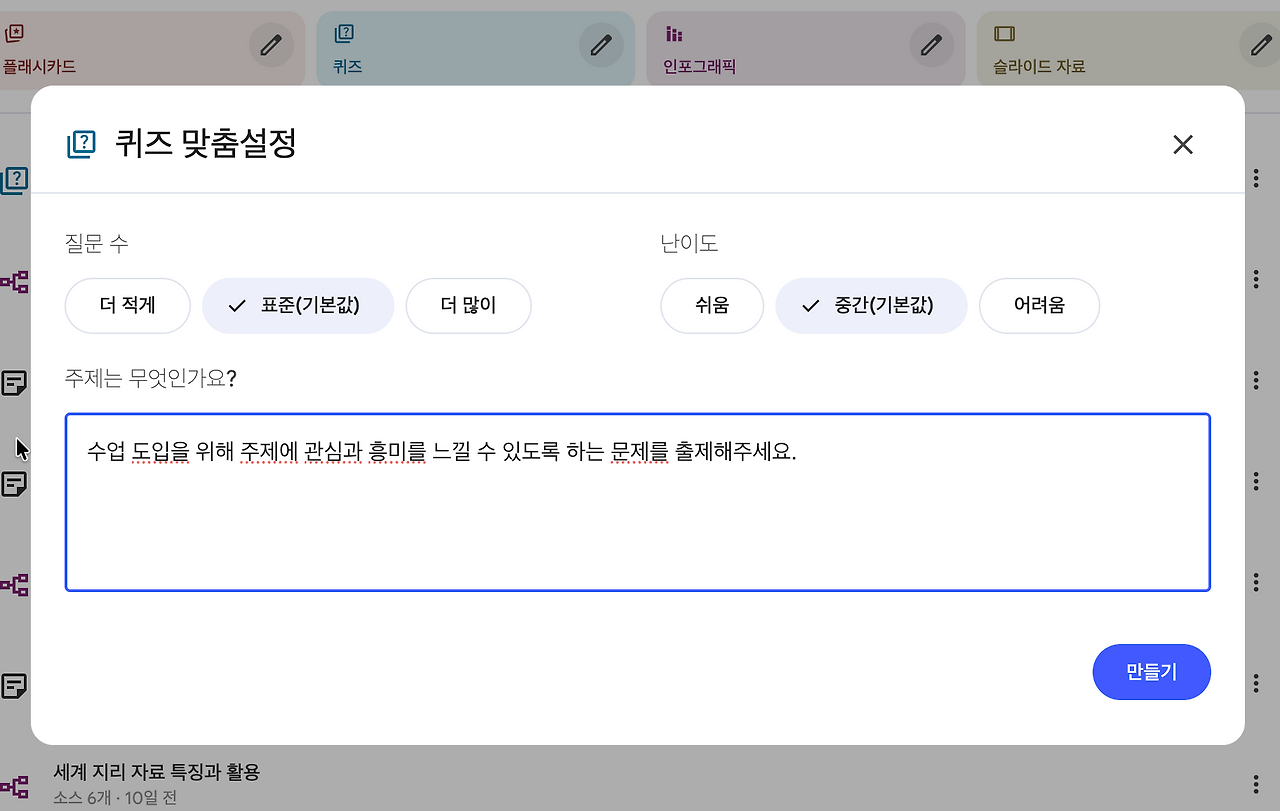
Task: Click the quiz icon in 퀴즈 card
Action: tap(344, 34)
